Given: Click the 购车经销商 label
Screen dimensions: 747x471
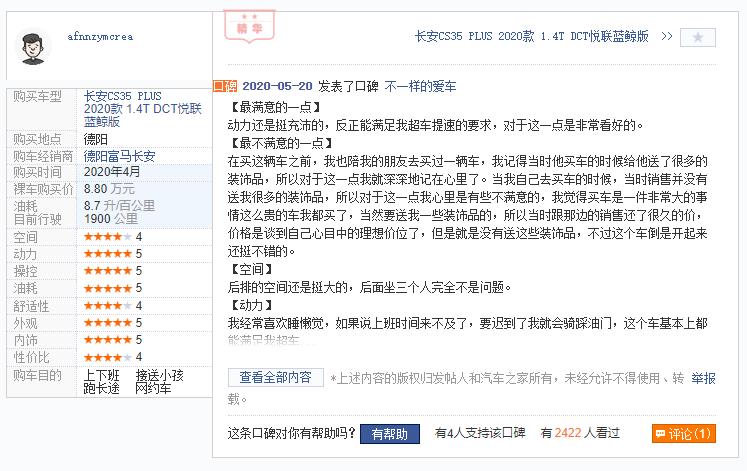Looking at the screenshot, I should point(43,156).
